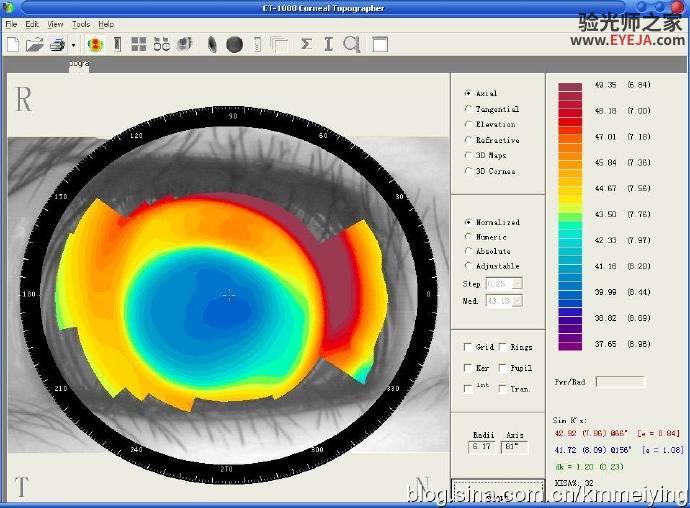Click the dark red top color scale swatch

point(570,87)
